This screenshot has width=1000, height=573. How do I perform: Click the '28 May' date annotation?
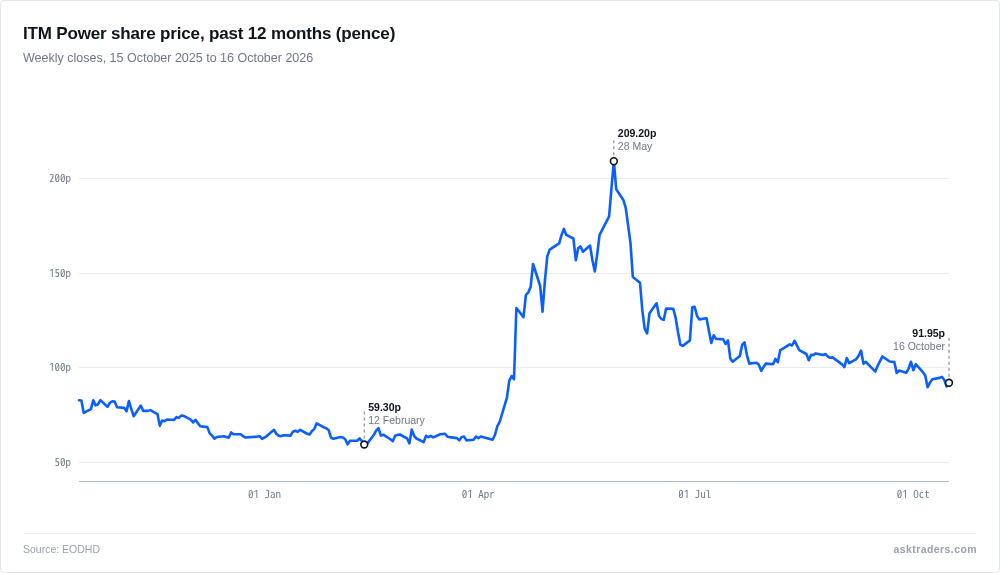pyautogui.click(x=635, y=146)
